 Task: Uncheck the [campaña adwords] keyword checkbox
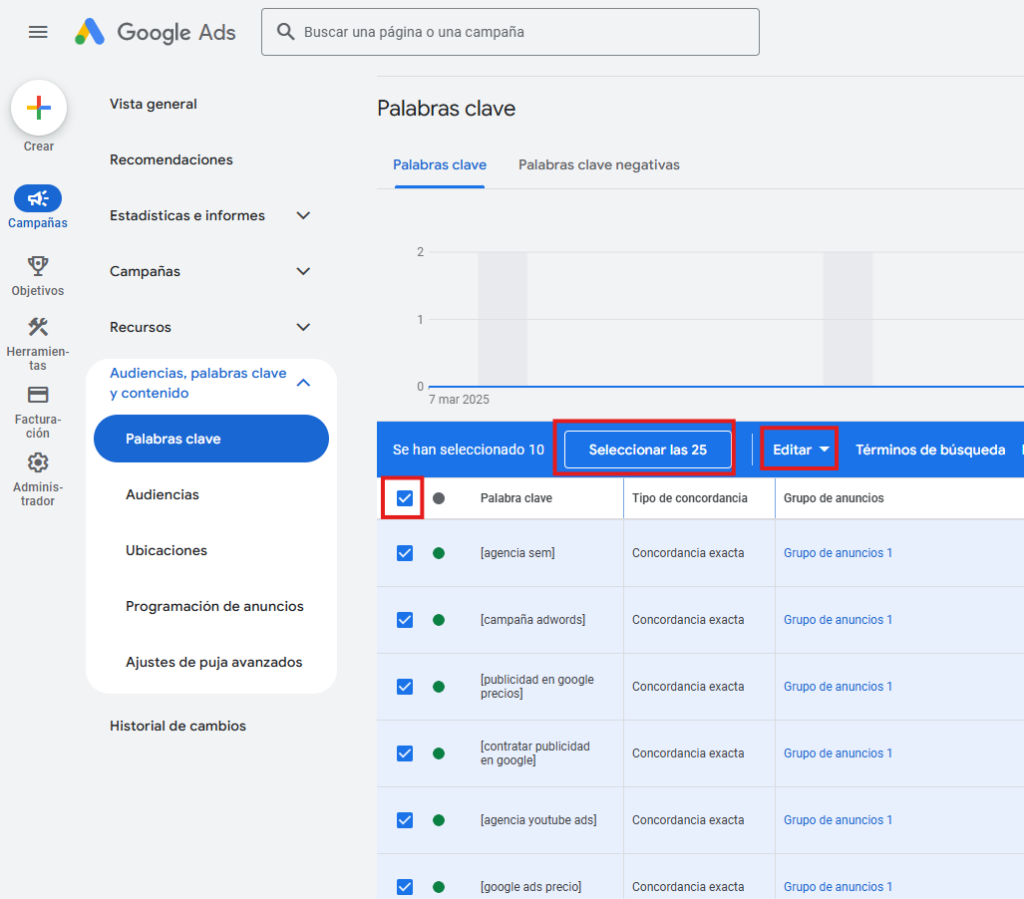click(x=405, y=620)
